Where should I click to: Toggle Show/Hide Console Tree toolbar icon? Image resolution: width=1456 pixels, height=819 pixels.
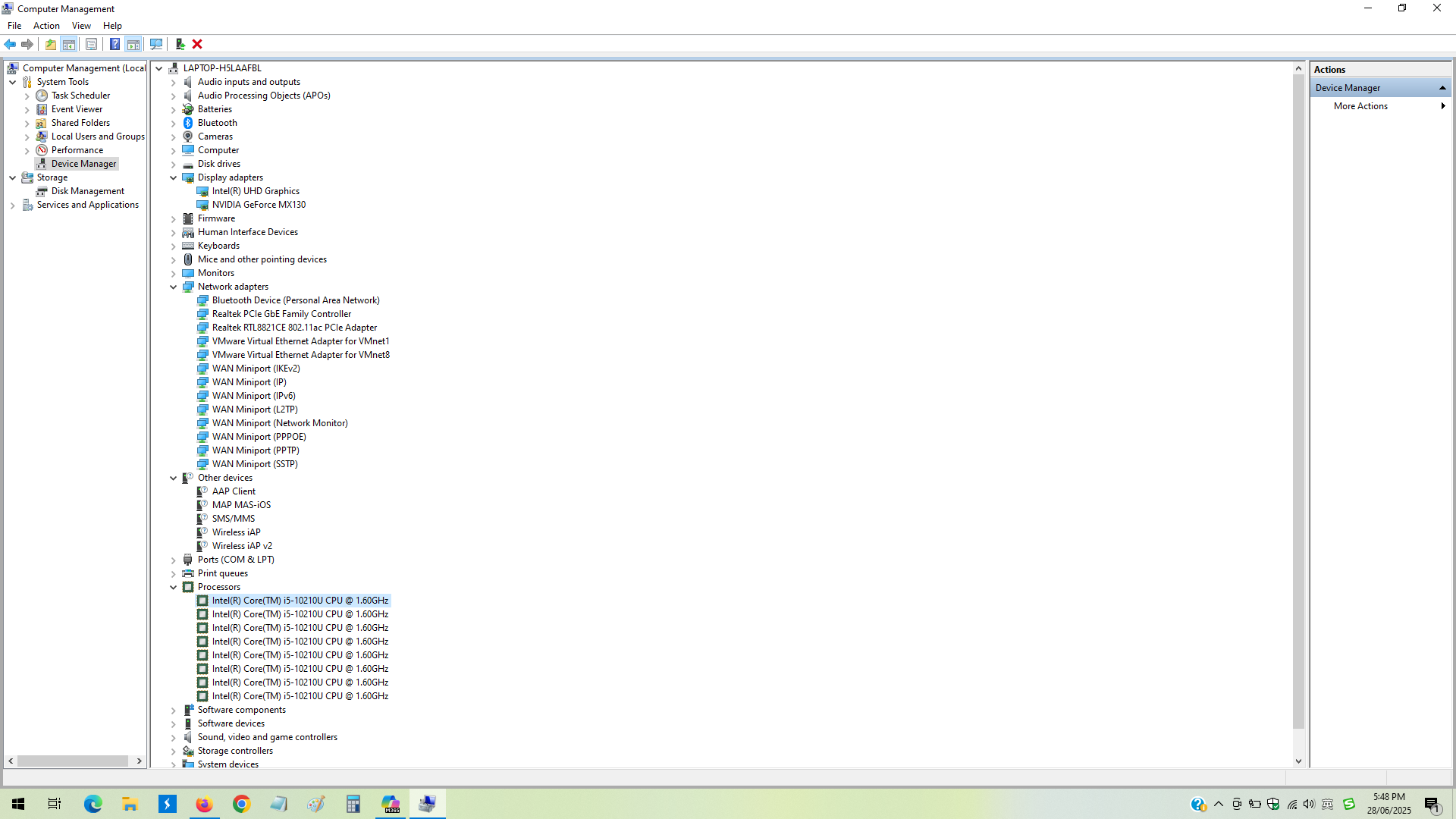69,44
